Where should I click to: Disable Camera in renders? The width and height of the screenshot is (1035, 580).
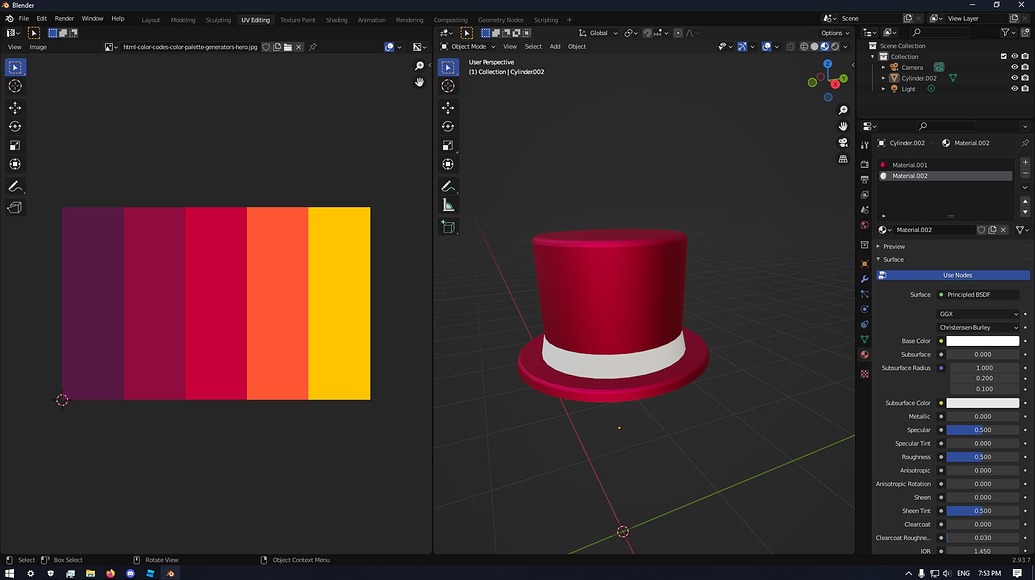1025,67
